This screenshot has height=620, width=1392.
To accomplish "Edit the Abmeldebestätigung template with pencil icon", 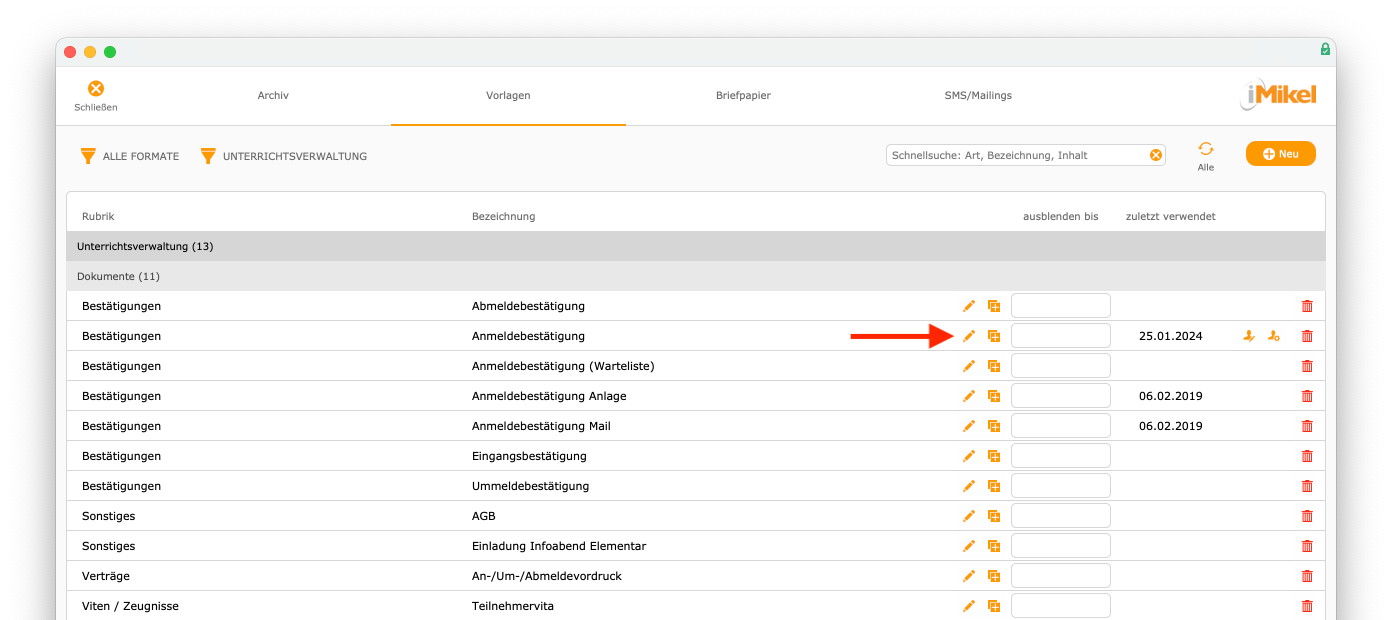I will tap(969, 306).
